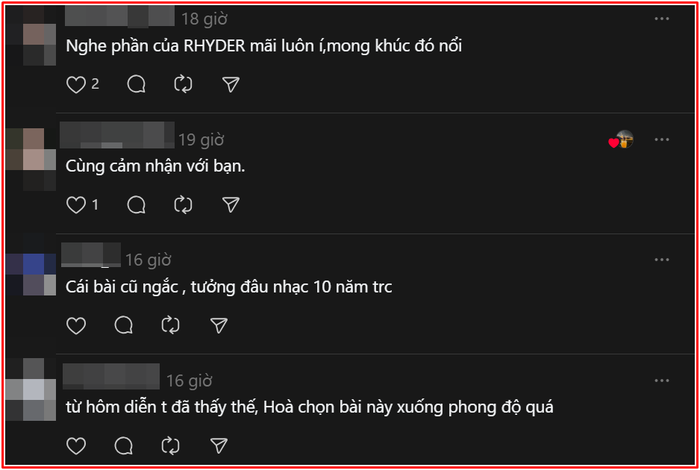Share the 'Cái bài cũ ngắc' comment
The image size is (700, 470).
pos(219,325)
